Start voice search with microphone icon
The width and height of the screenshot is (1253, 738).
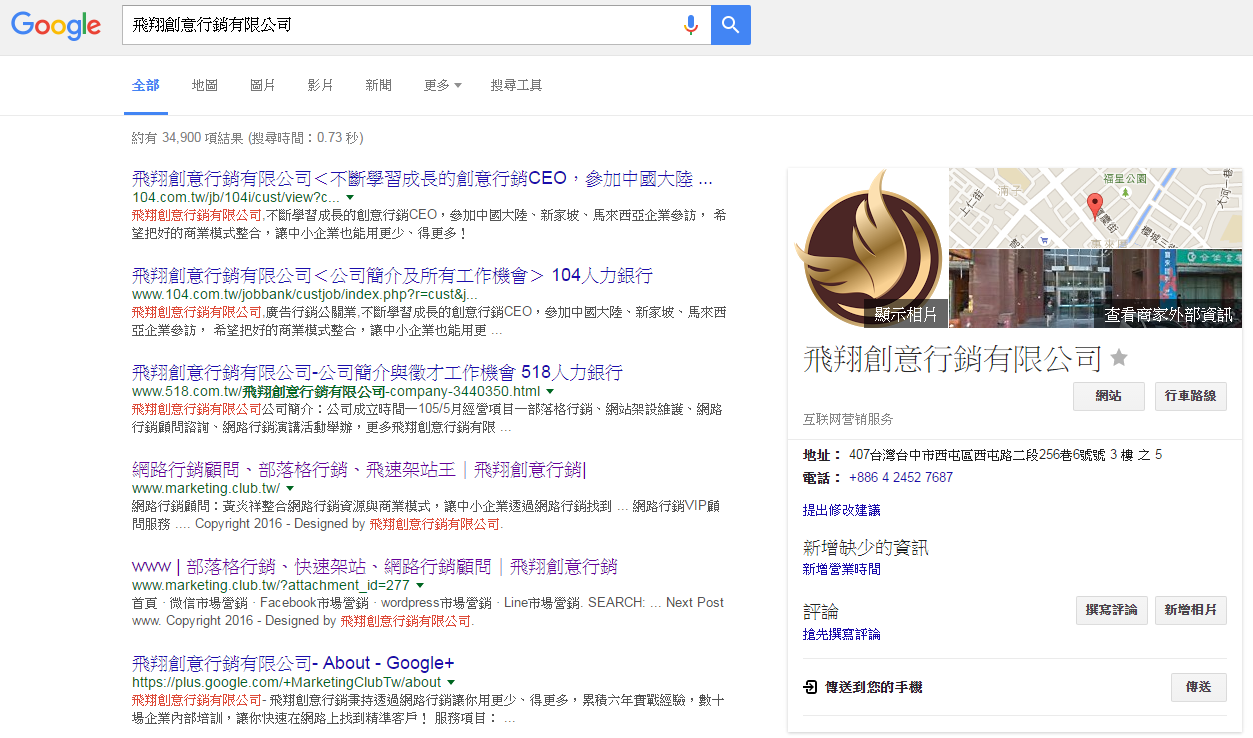coord(690,25)
